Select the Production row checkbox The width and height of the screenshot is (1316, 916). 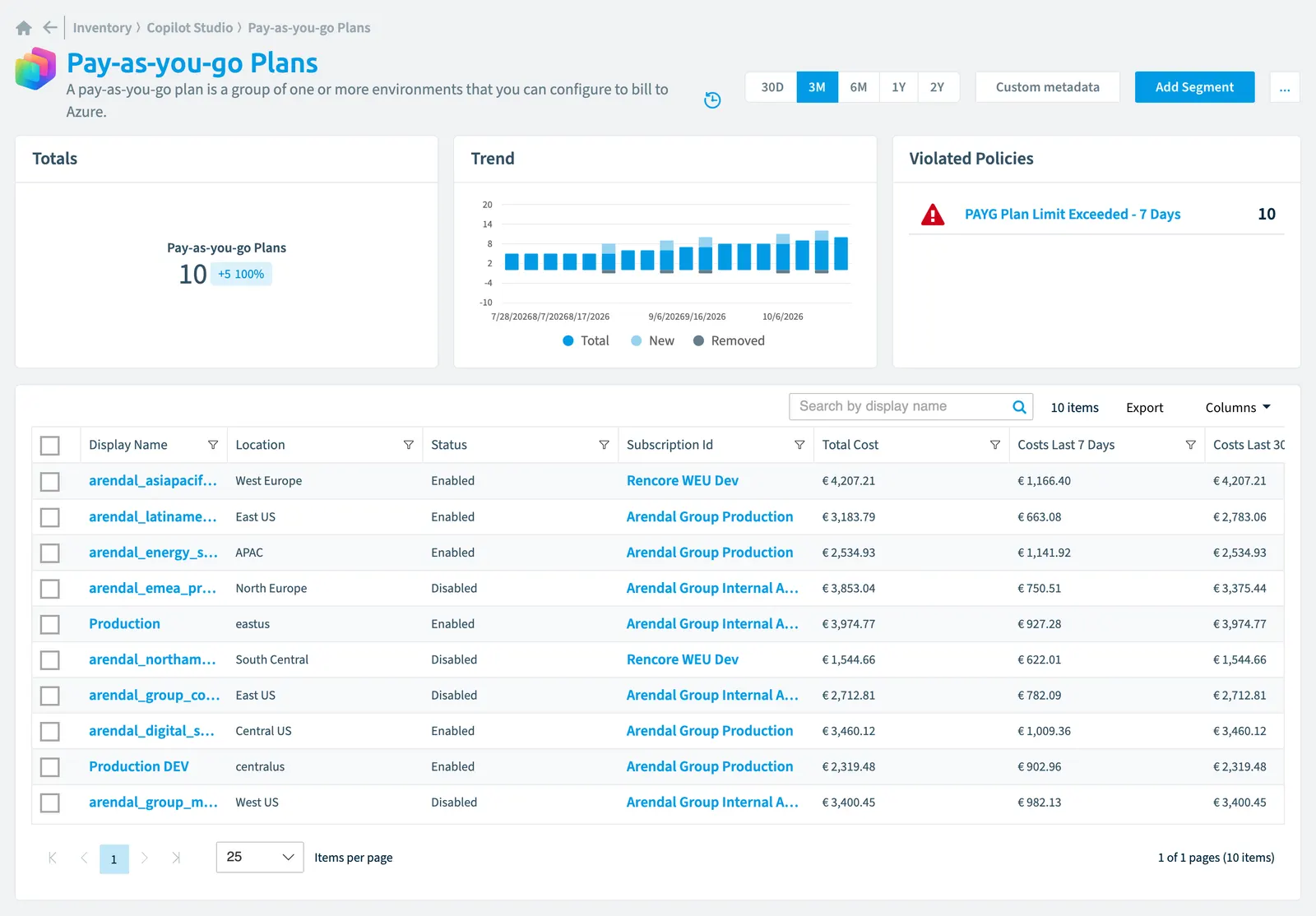pyautogui.click(x=50, y=624)
